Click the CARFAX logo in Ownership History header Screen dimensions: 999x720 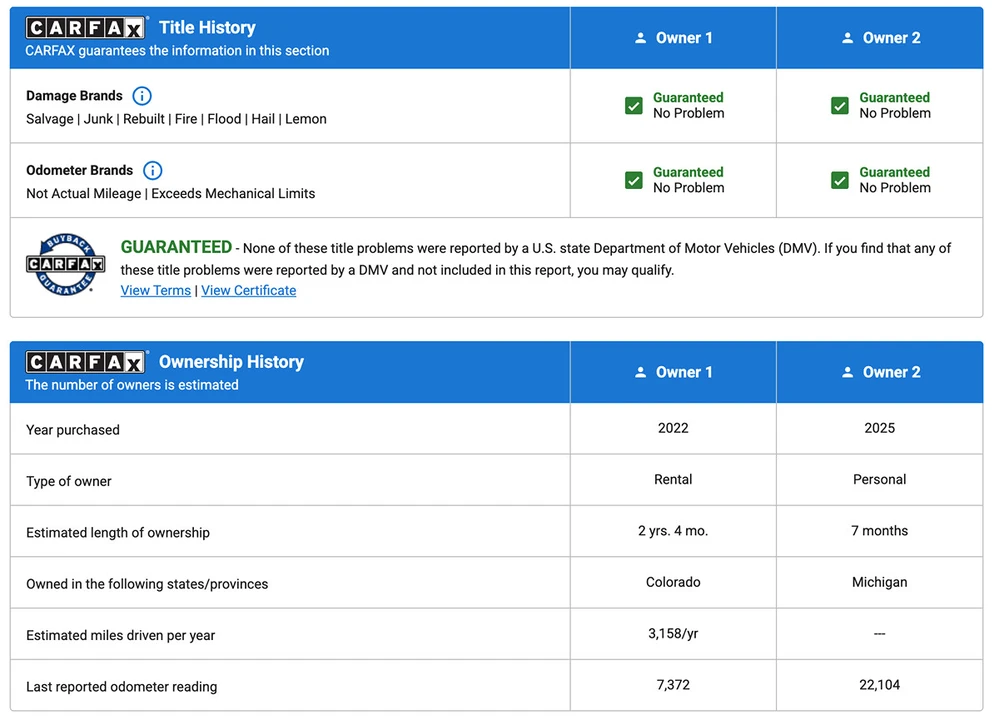85,362
